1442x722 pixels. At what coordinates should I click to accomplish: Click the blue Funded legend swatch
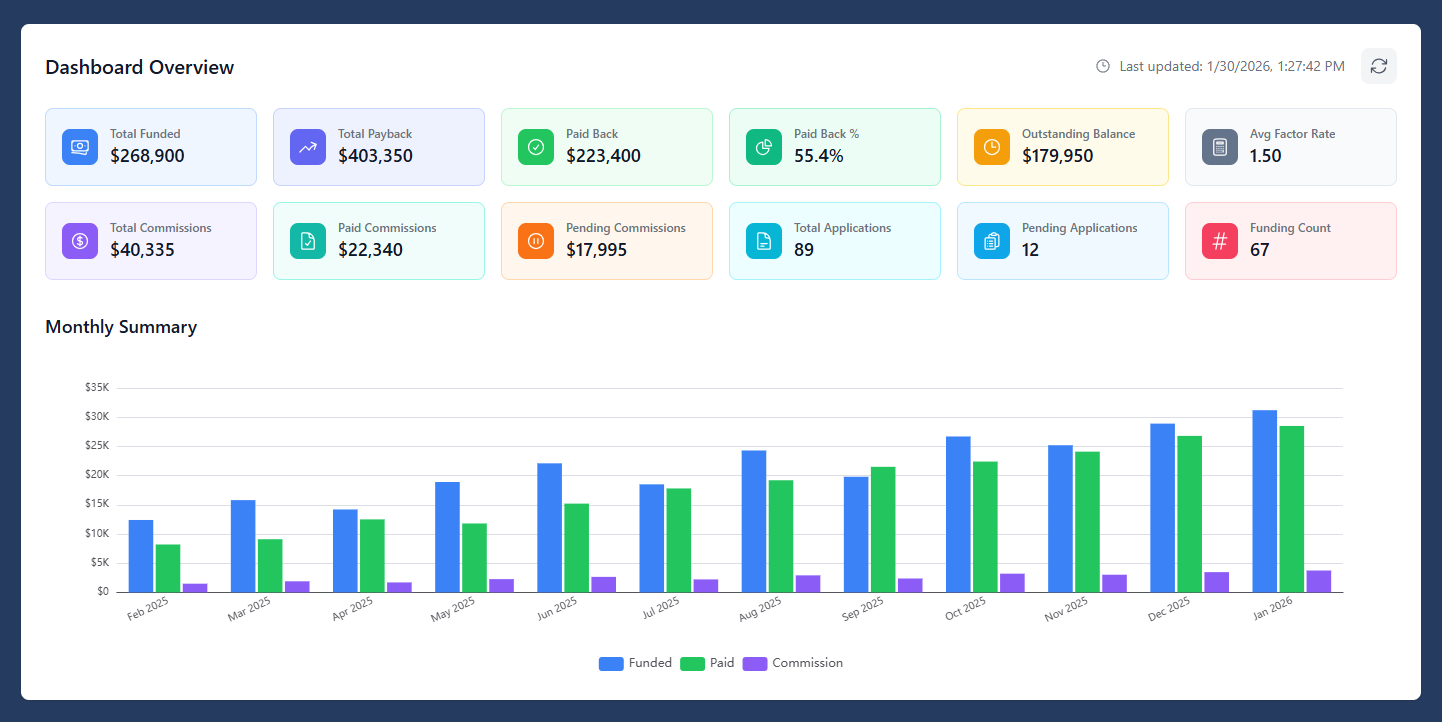[610, 663]
